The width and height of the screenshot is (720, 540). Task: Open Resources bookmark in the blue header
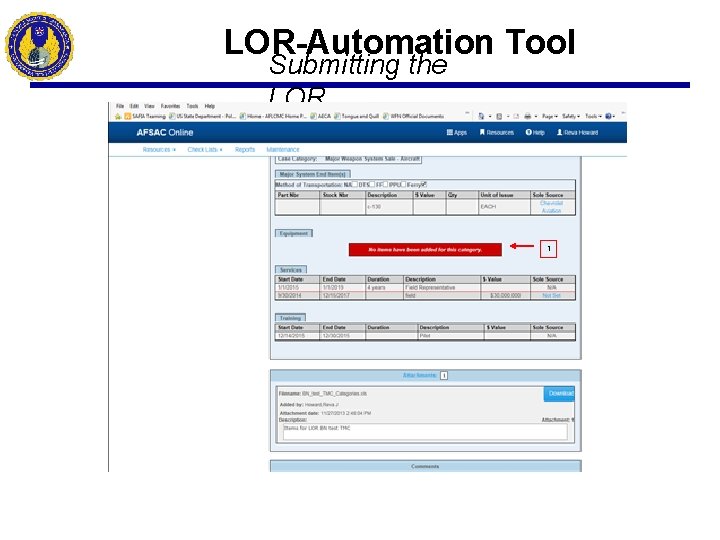(496, 132)
